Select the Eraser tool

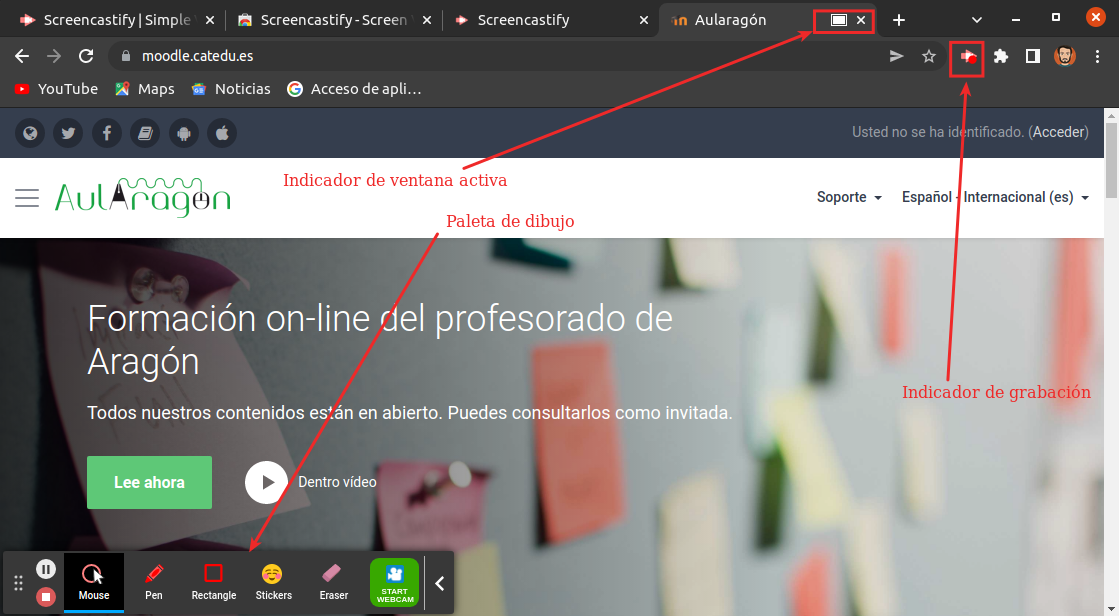[x=333, y=582]
